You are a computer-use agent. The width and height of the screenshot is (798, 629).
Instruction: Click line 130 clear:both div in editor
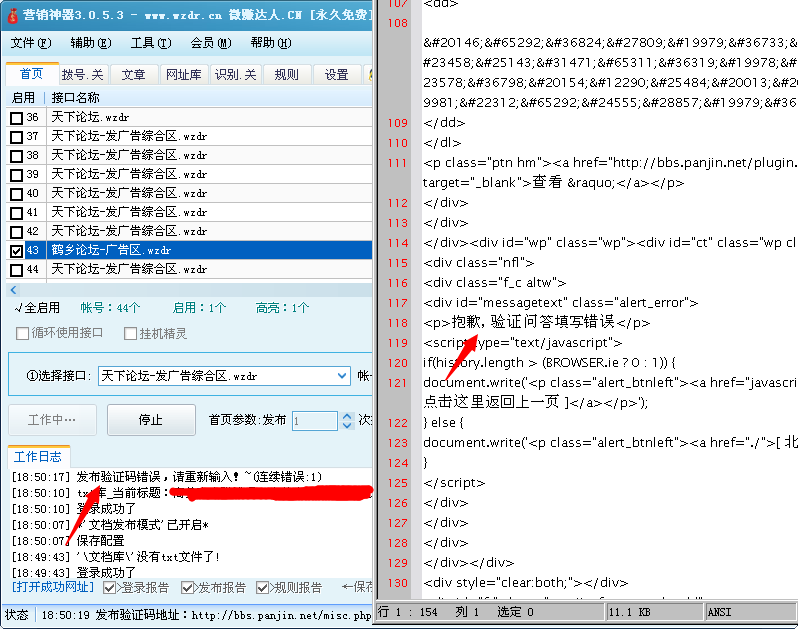tap(526, 582)
